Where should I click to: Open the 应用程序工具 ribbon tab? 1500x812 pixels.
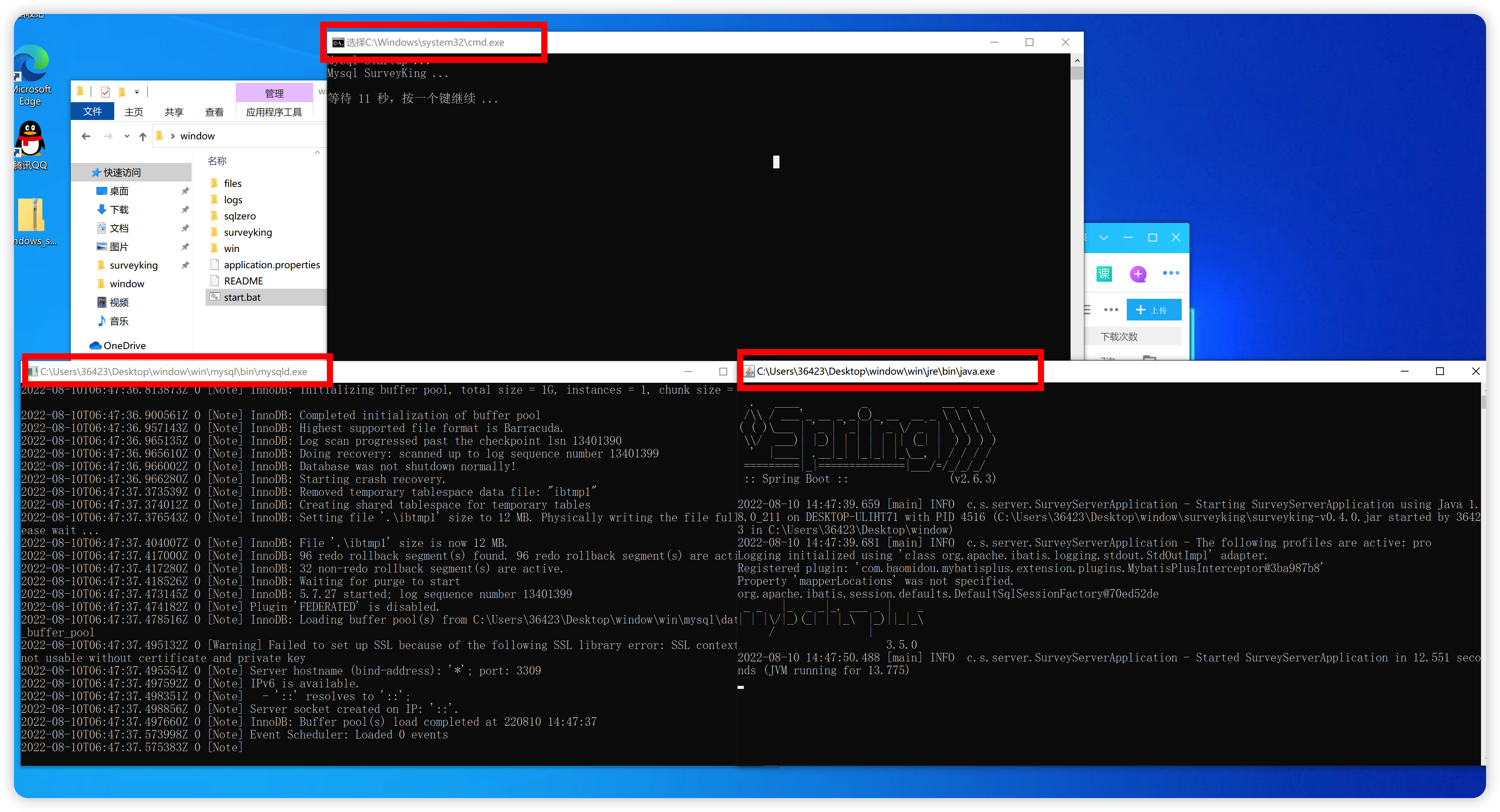[274, 112]
